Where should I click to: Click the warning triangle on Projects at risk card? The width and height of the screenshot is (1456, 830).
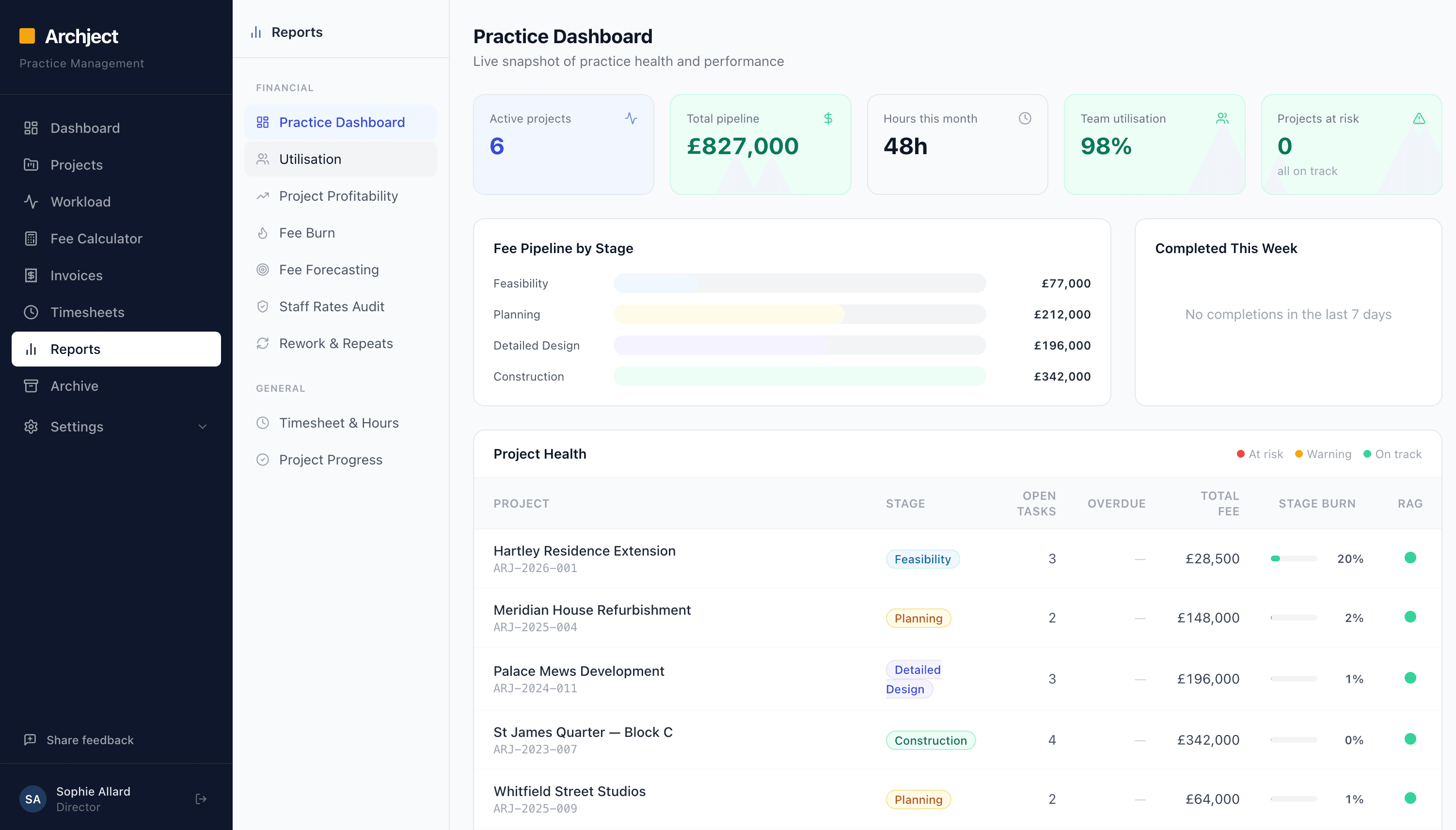1419,118
